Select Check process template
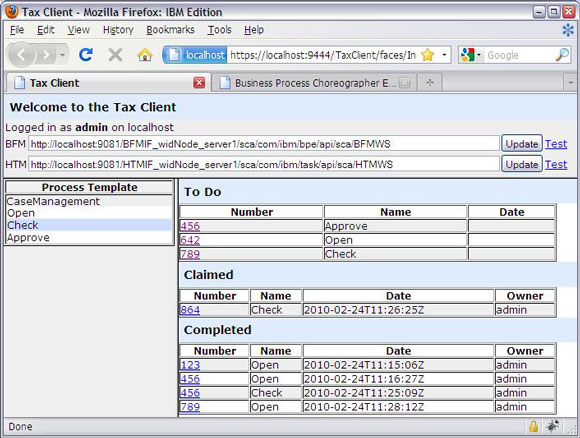 point(89,225)
